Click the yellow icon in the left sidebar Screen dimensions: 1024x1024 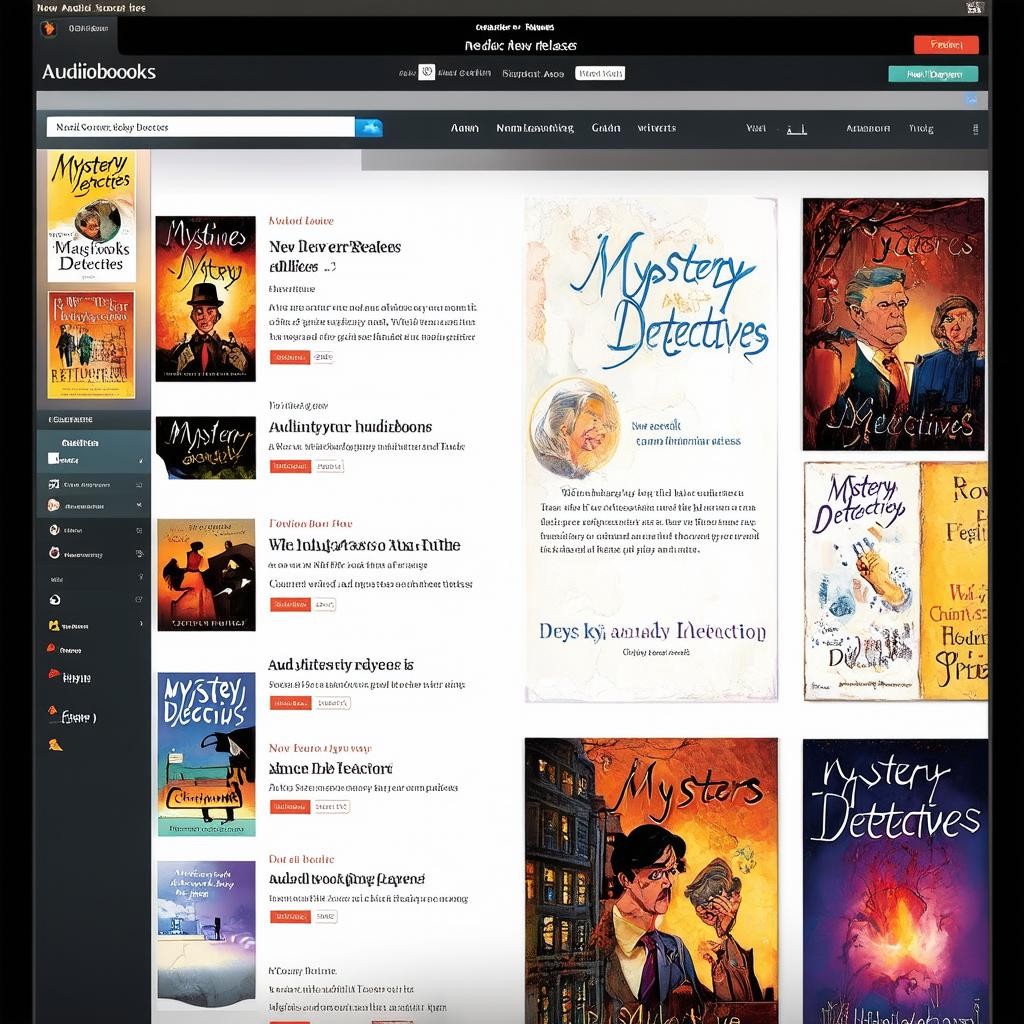pyautogui.click(x=54, y=626)
